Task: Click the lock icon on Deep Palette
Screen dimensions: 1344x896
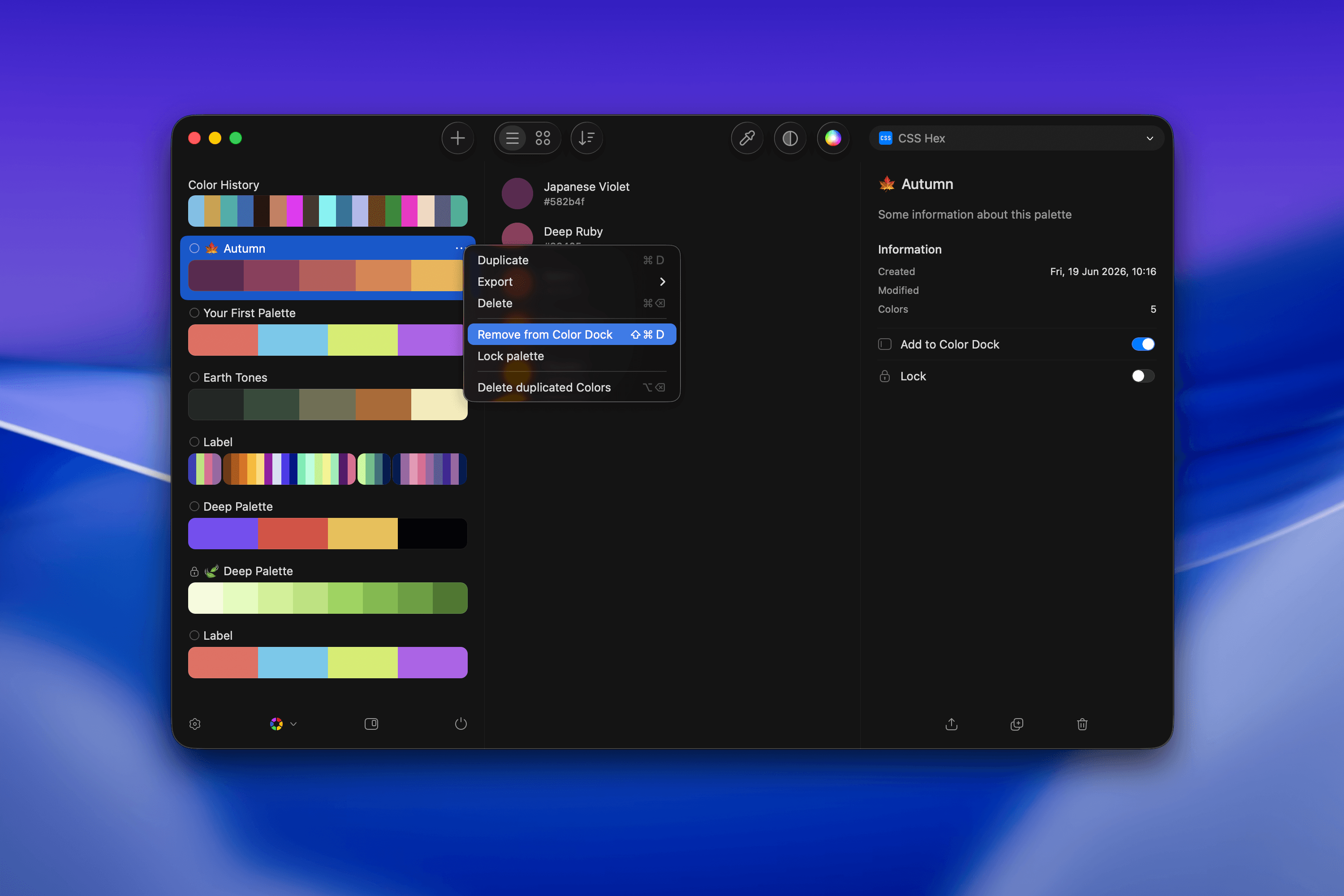Action: click(194, 572)
